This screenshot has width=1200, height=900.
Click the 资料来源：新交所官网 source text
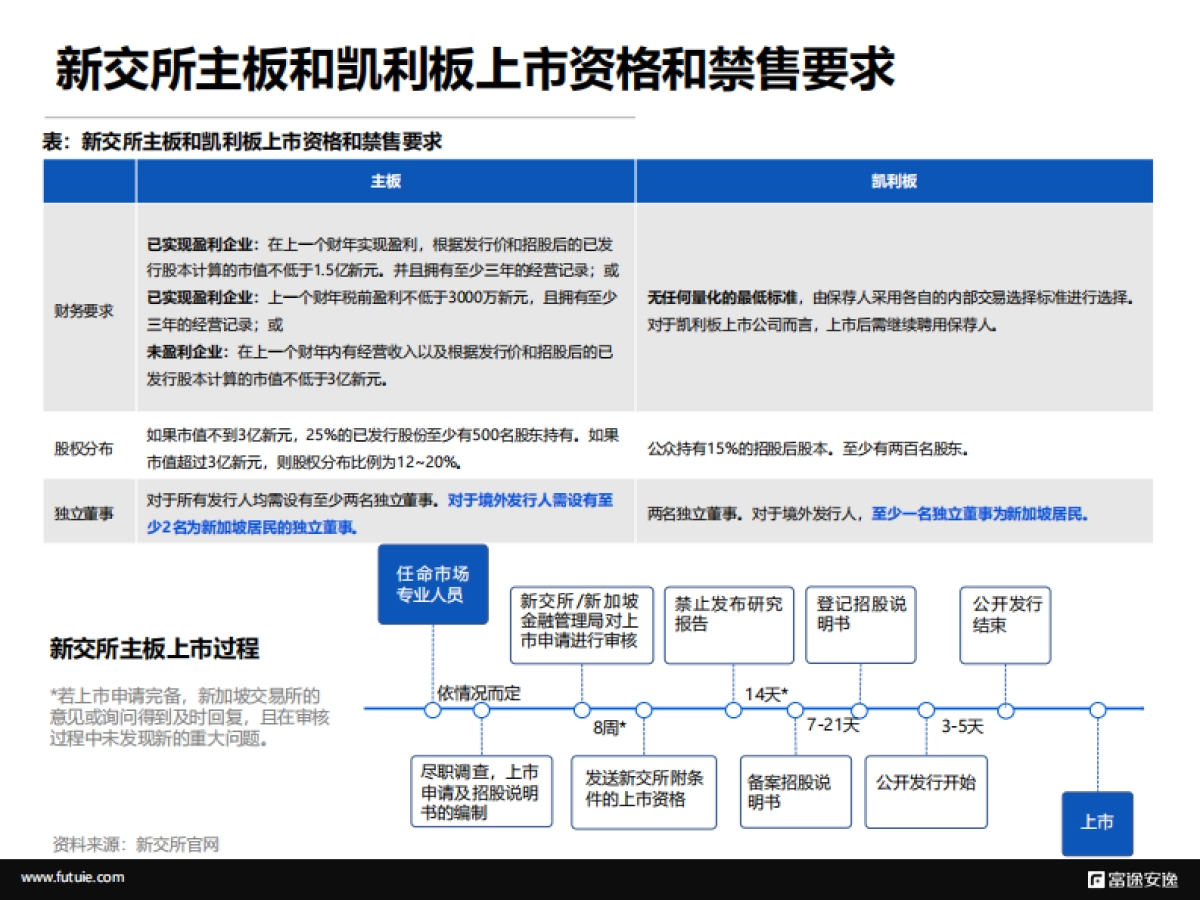140,845
